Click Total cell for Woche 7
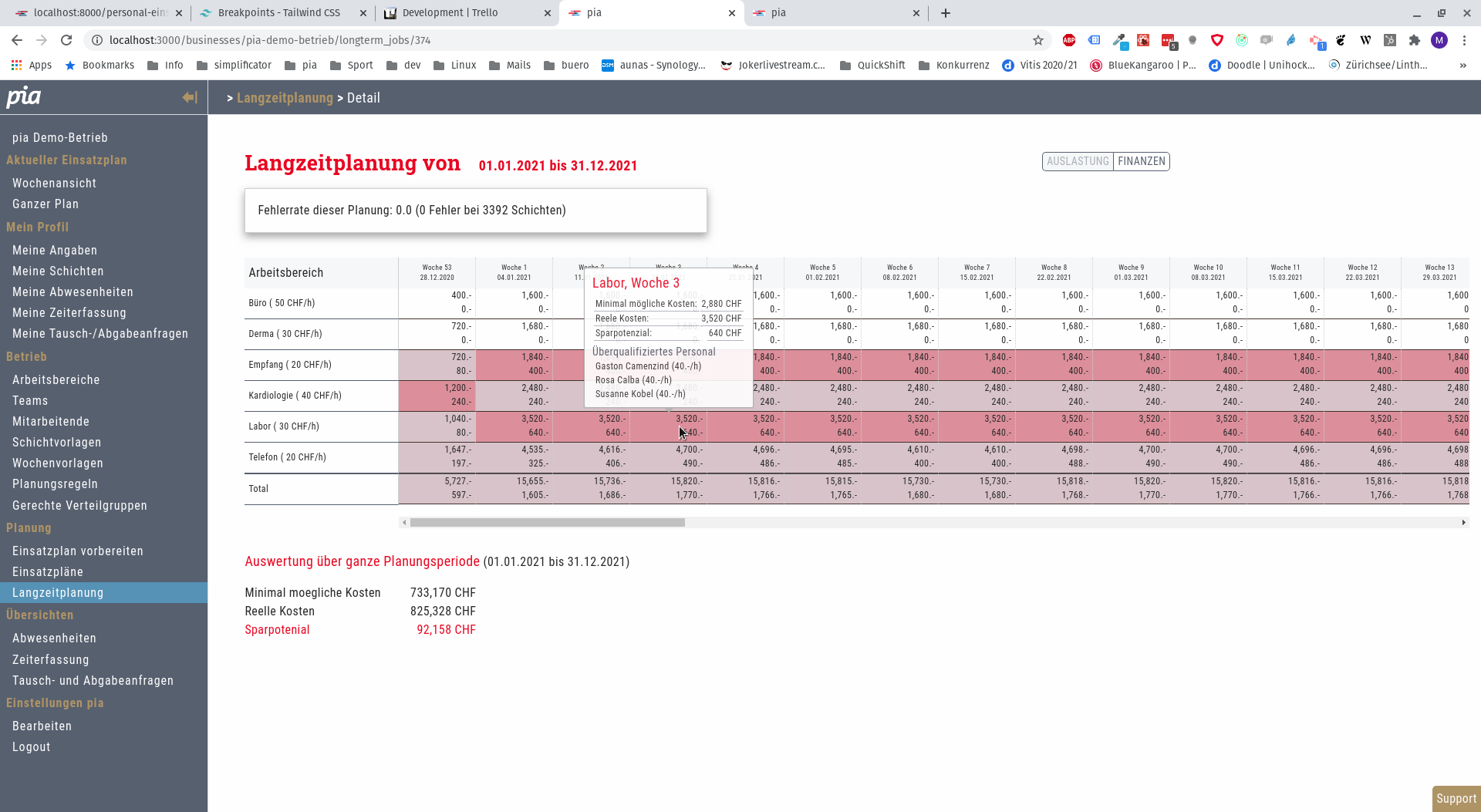This screenshot has height=812, width=1481. [x=977, y=489]
